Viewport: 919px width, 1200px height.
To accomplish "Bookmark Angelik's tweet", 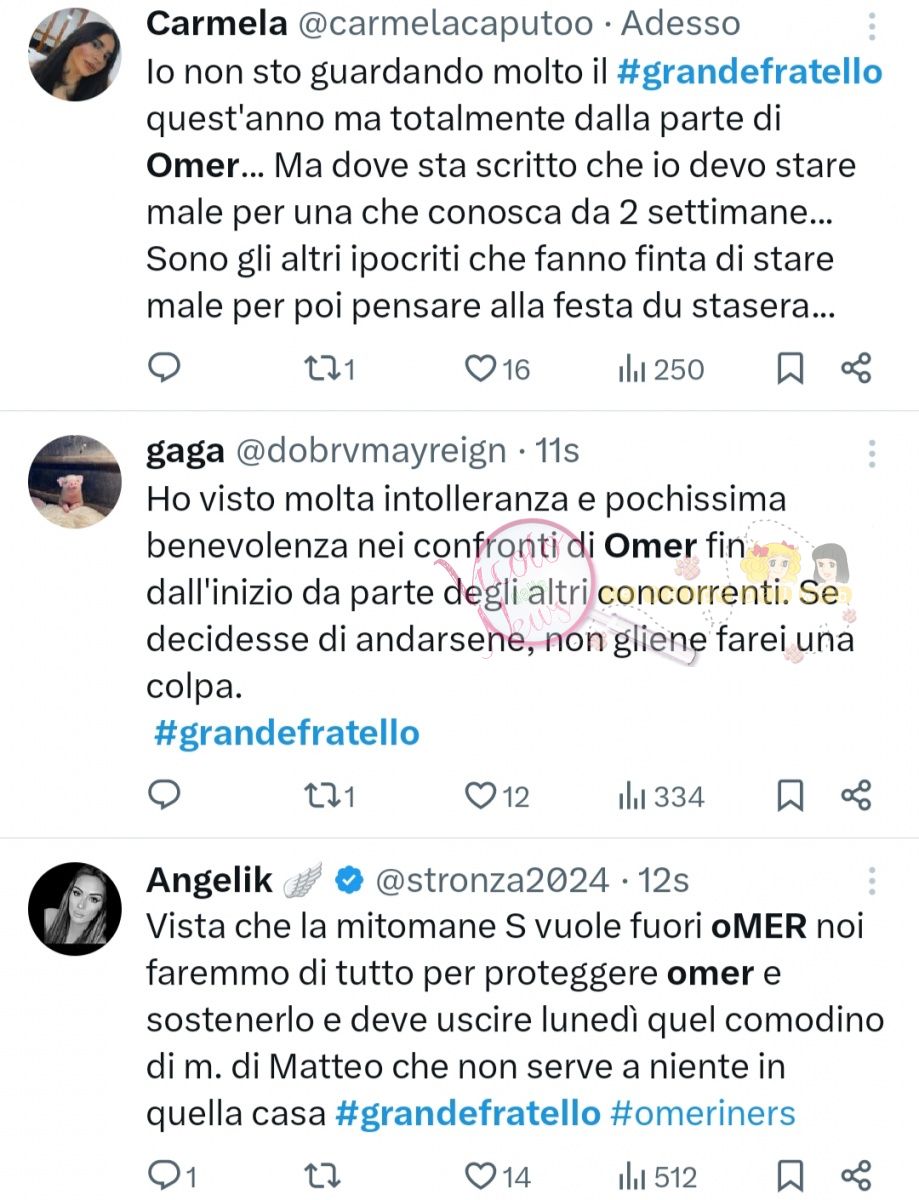I will click(x=790, y=1176).
